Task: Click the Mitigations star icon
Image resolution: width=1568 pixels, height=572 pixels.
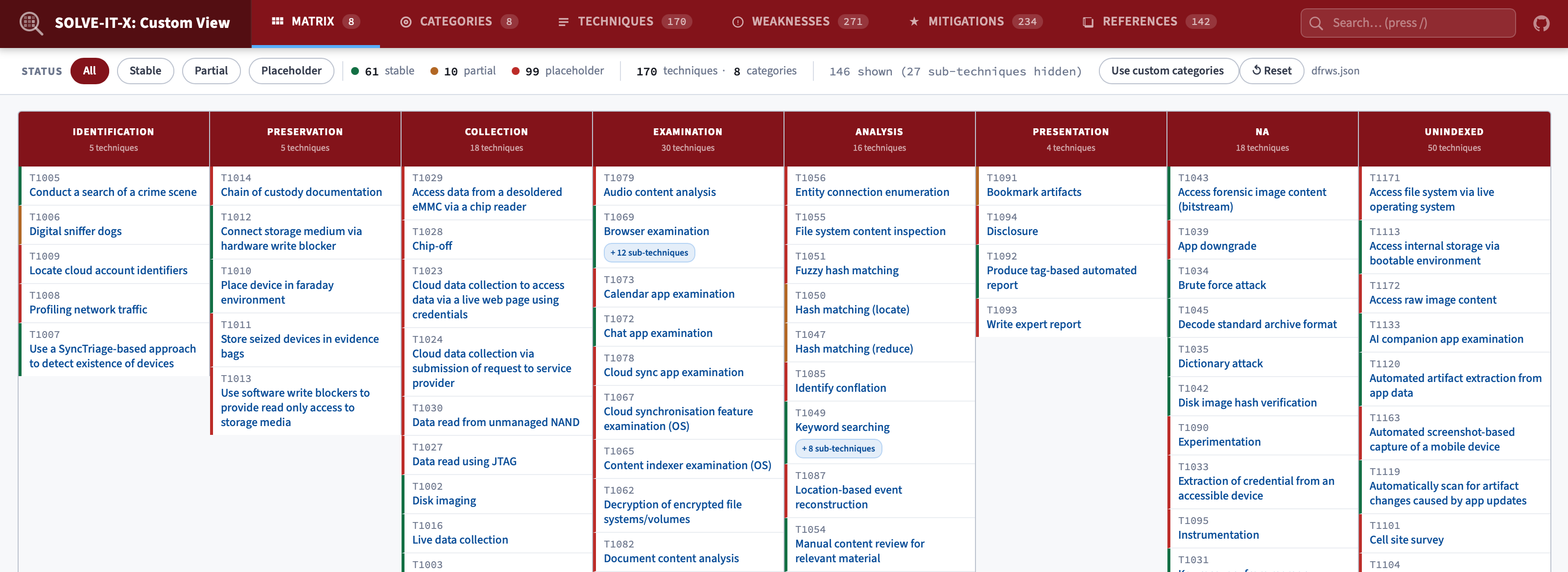Action: click(914, 22)
